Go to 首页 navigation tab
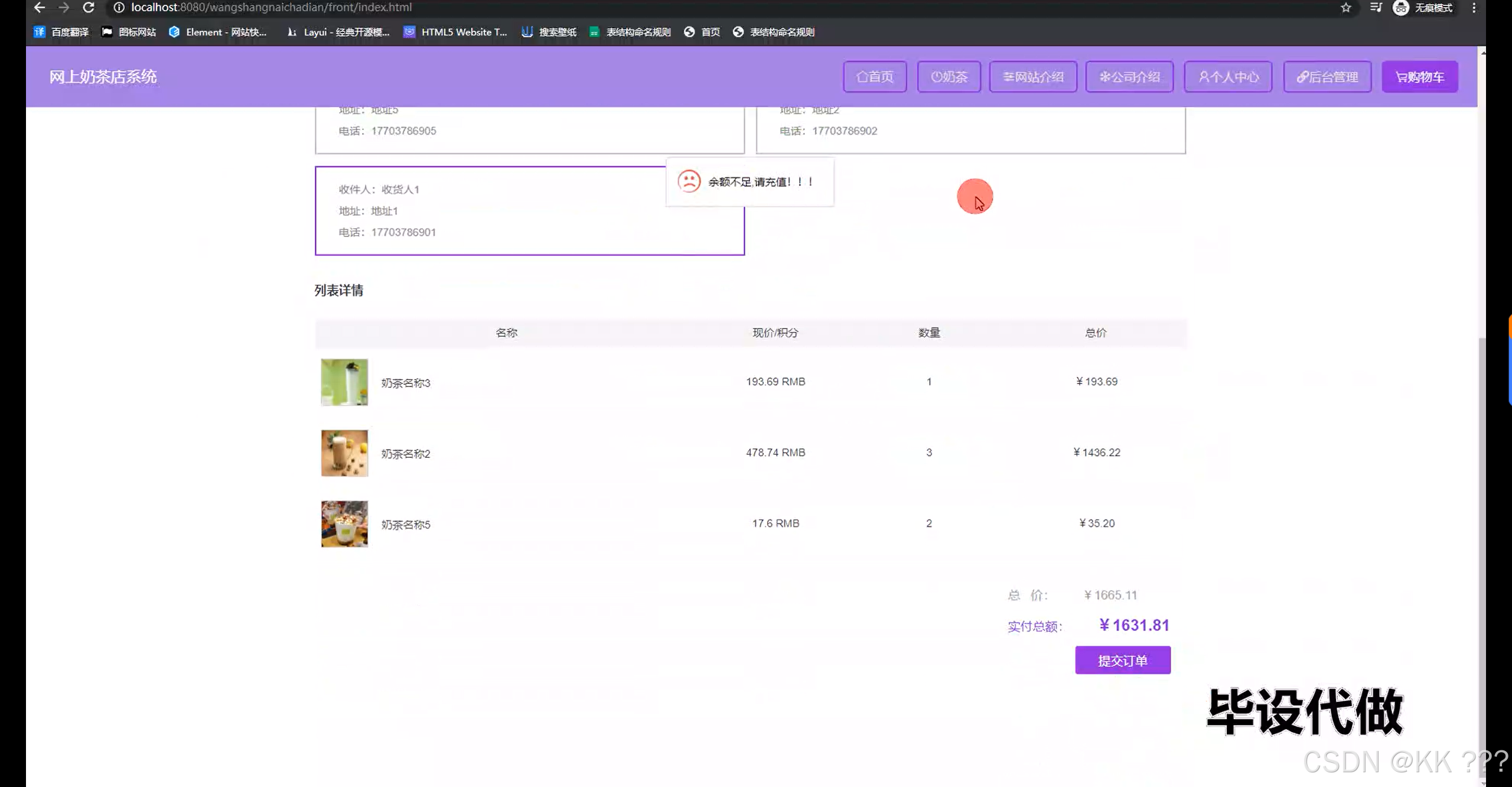The width and height of the screenshot is (1512, 787). pos(875,77)
